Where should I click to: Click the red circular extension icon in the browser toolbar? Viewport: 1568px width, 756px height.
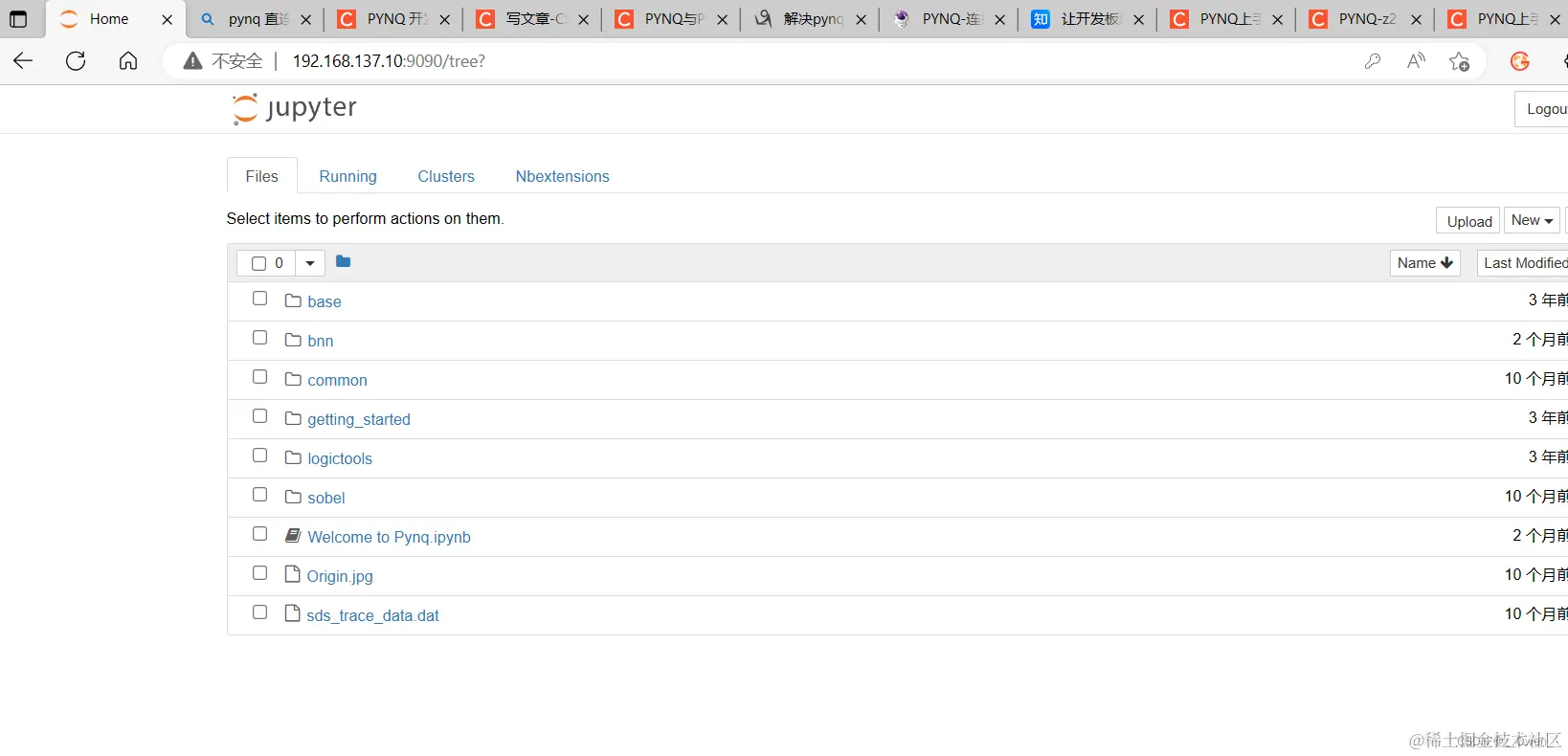[1519, 61]
